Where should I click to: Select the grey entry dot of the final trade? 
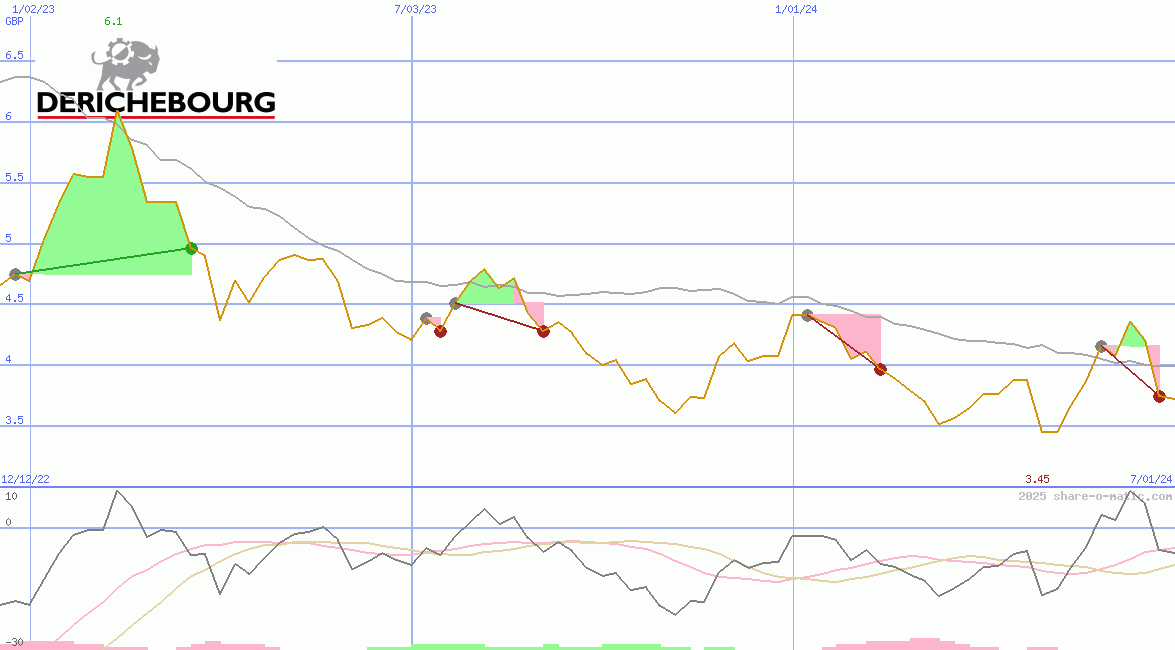(x=1101, y=346)
